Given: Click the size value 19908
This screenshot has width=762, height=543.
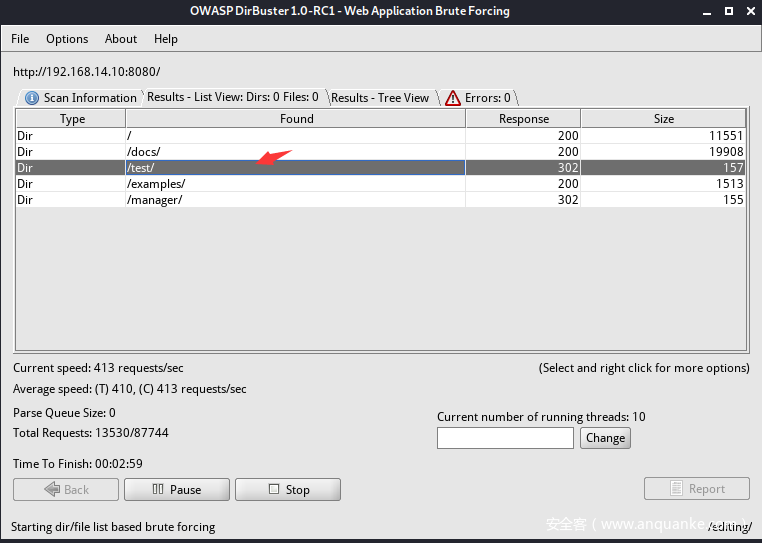Looking at the screenshot, I should tap(726, 152).
